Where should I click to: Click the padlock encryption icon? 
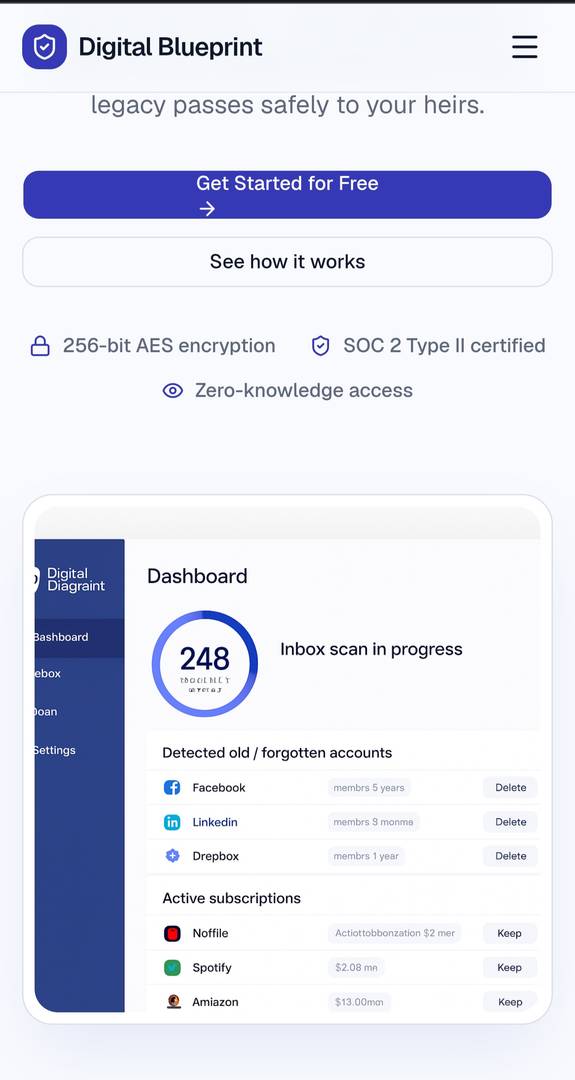[x=41, y=346]
